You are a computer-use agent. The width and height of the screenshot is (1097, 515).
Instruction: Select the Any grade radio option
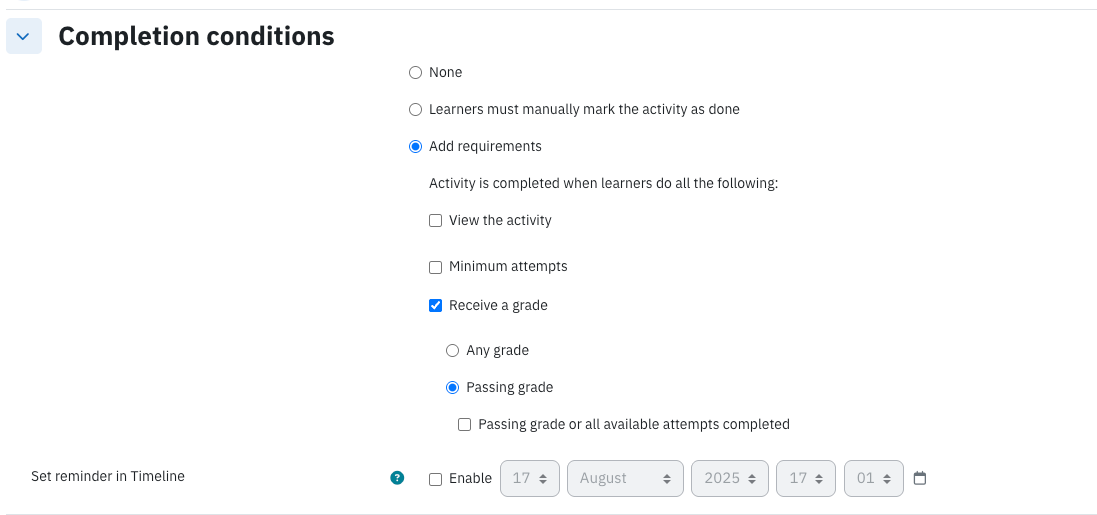pos(453,350)
